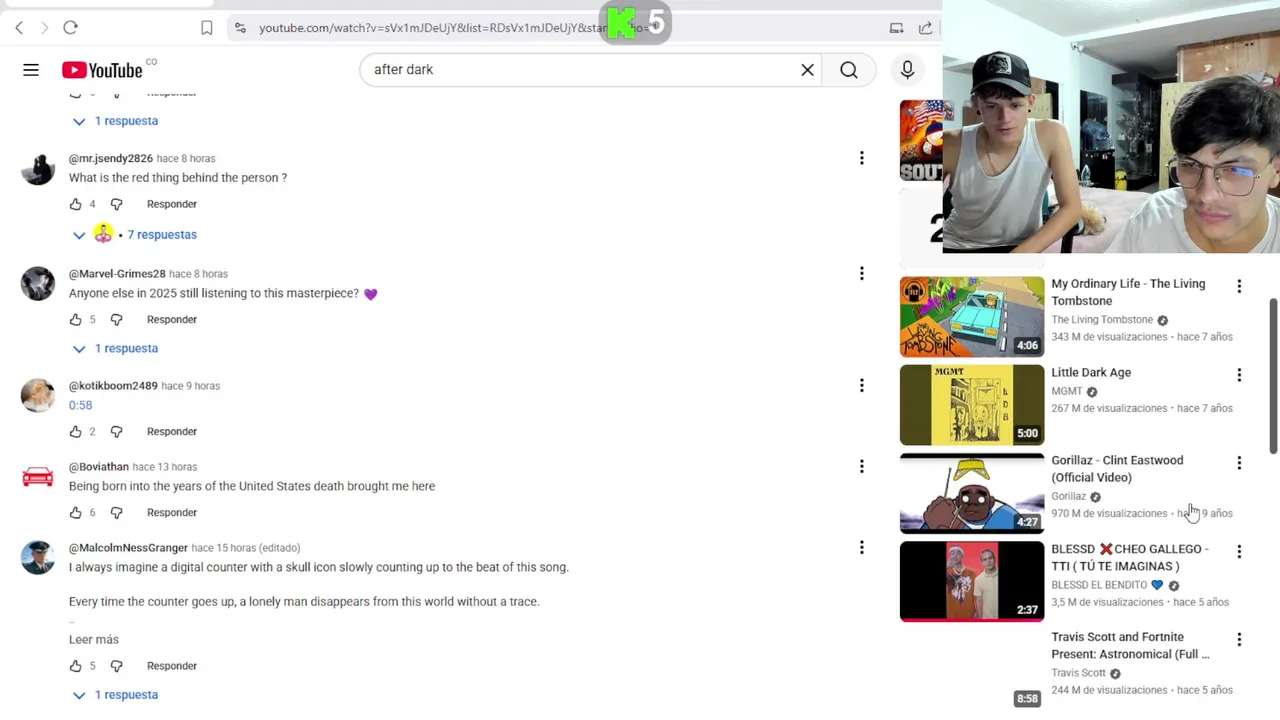Screen dimensions: 1280x720
Task: Like @Boviathan's comment
Action: (x=76, y=513)
